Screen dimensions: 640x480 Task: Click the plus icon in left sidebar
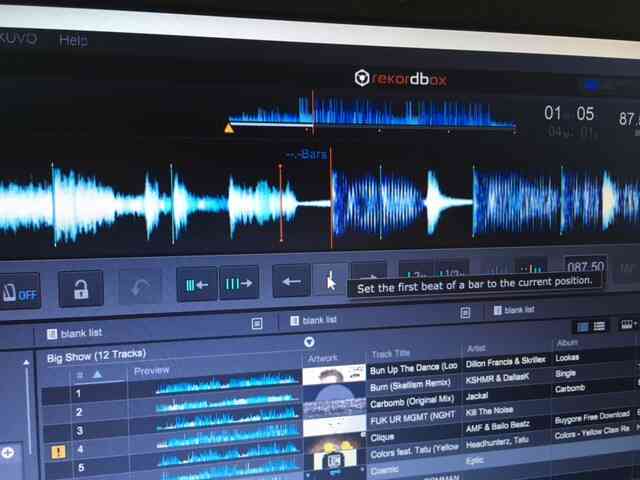(8, 452)
